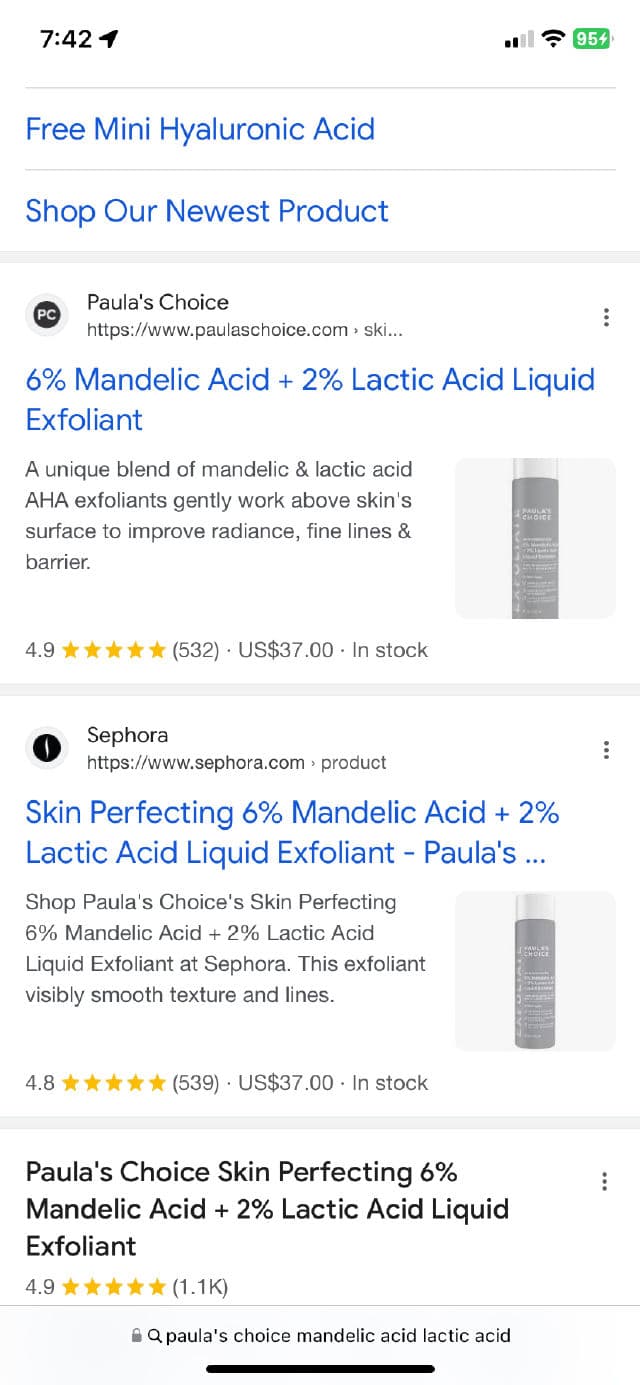
Task: Open options for the third product result
Action: (x=604, y=1182)
